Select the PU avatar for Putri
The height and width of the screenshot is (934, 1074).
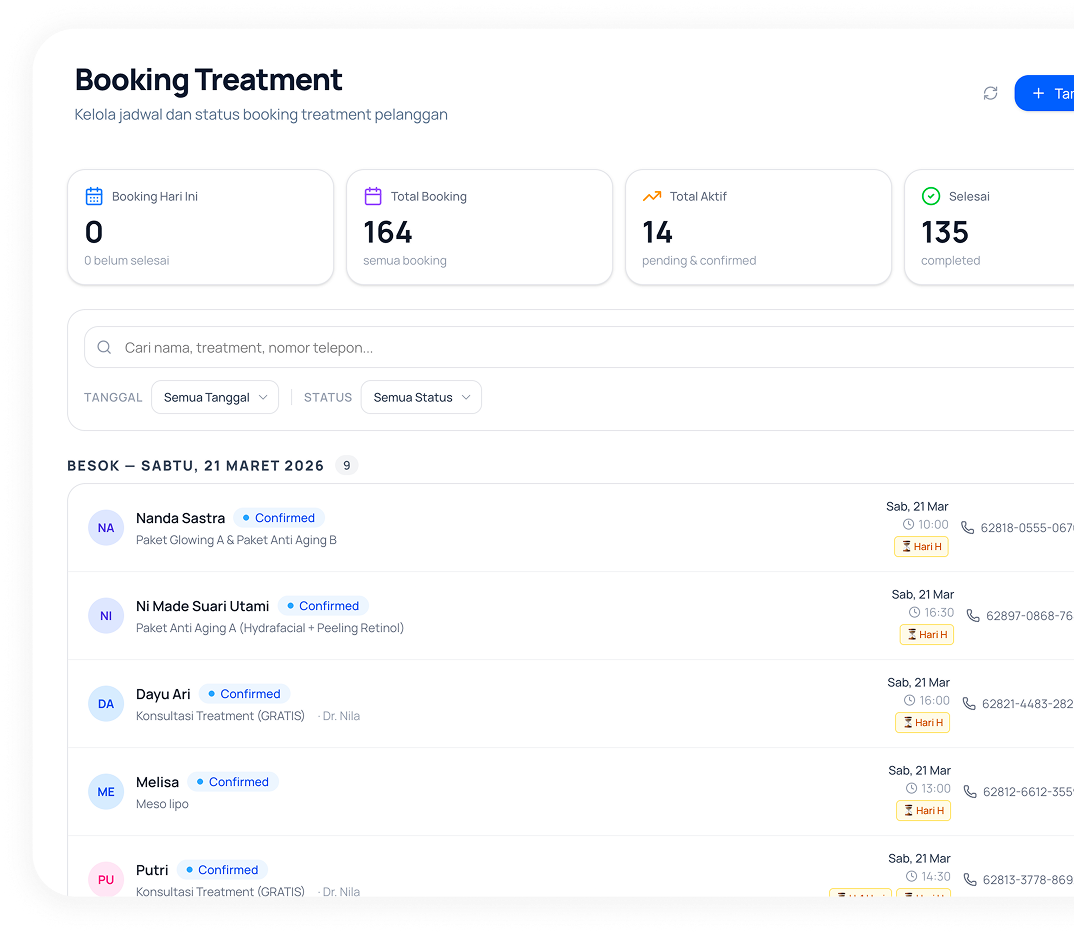click(x=106, y=879)
